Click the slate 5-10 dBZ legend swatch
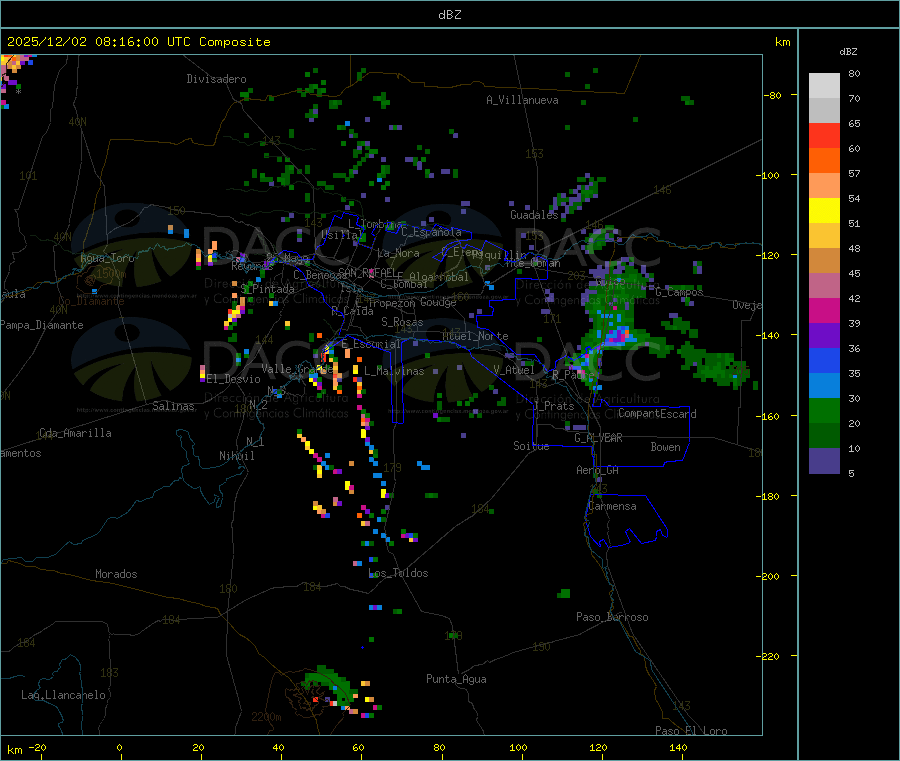 (x=824, y=461)
